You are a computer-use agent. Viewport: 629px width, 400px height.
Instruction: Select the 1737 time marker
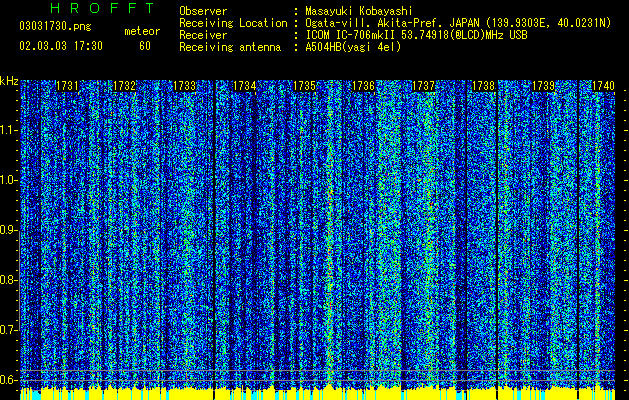tap(424, 86)
